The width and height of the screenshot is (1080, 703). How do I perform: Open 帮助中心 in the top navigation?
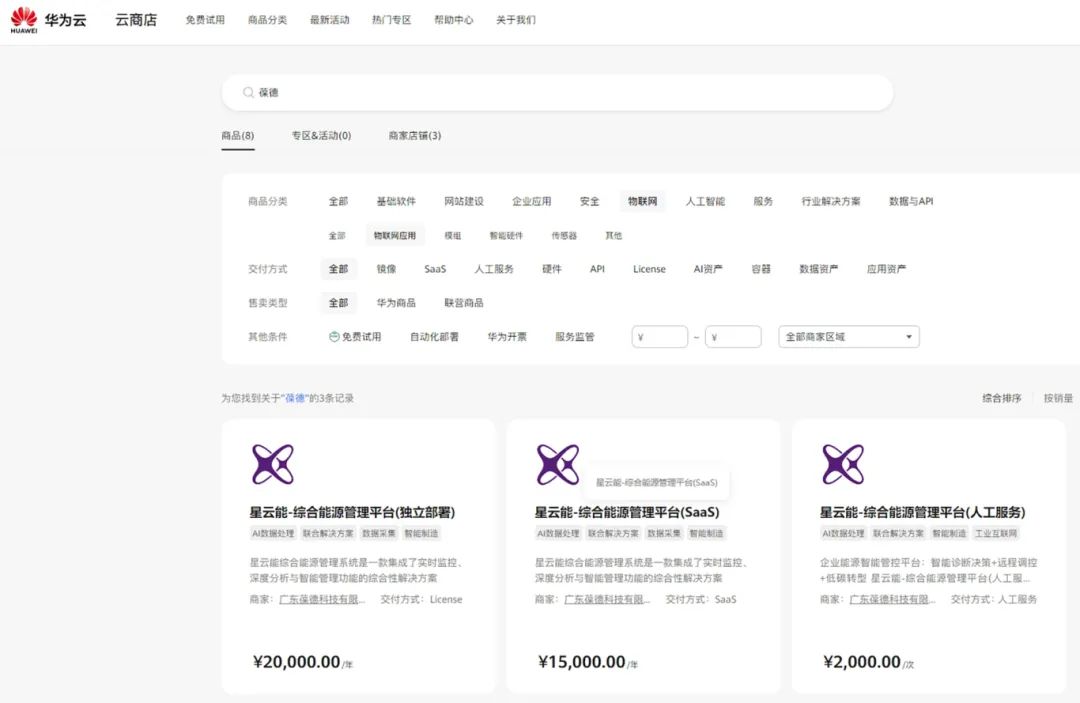(x=454, y=19)
